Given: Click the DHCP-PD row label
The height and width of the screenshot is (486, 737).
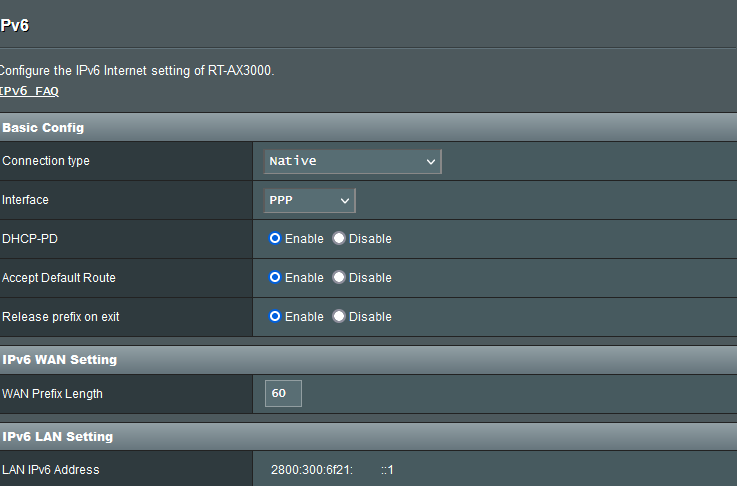Looking at the screenshot, I should tap(30, 239).
